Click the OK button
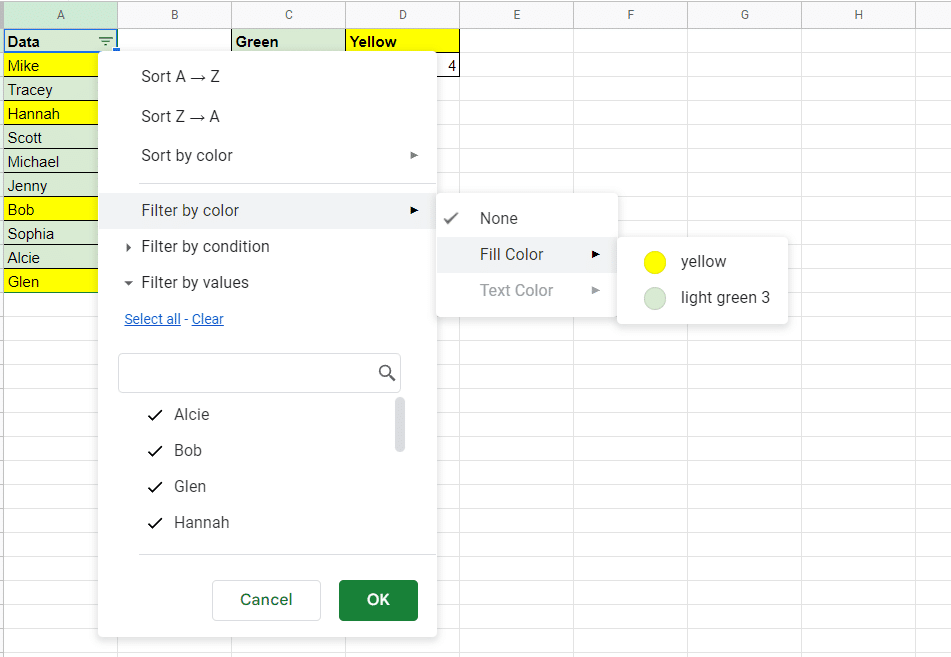 (x=378, y=600)
